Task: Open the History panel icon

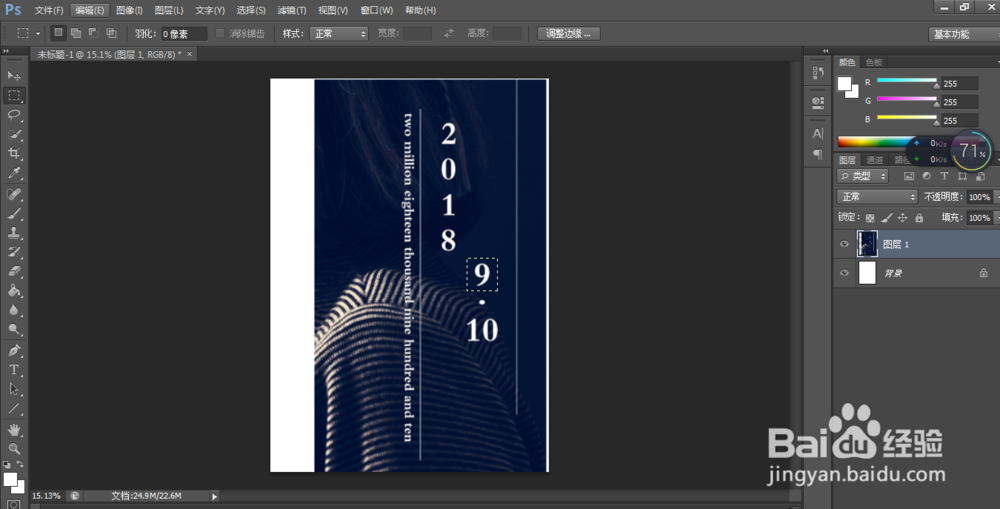Action: coord(818,73)
